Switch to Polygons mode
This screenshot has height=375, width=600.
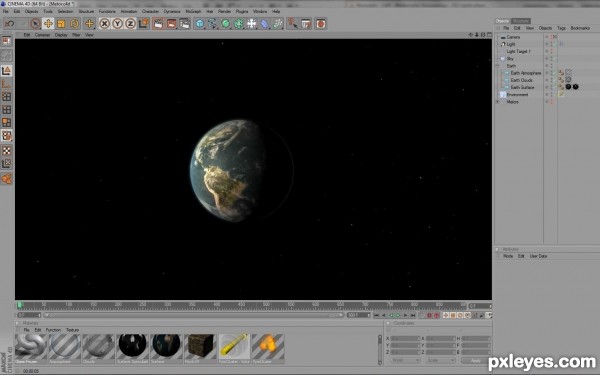coord(7,122)
